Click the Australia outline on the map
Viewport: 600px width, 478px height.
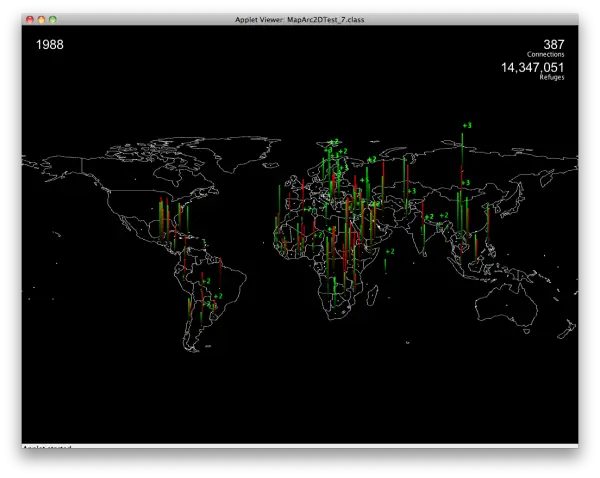click(x=507, y=304)
